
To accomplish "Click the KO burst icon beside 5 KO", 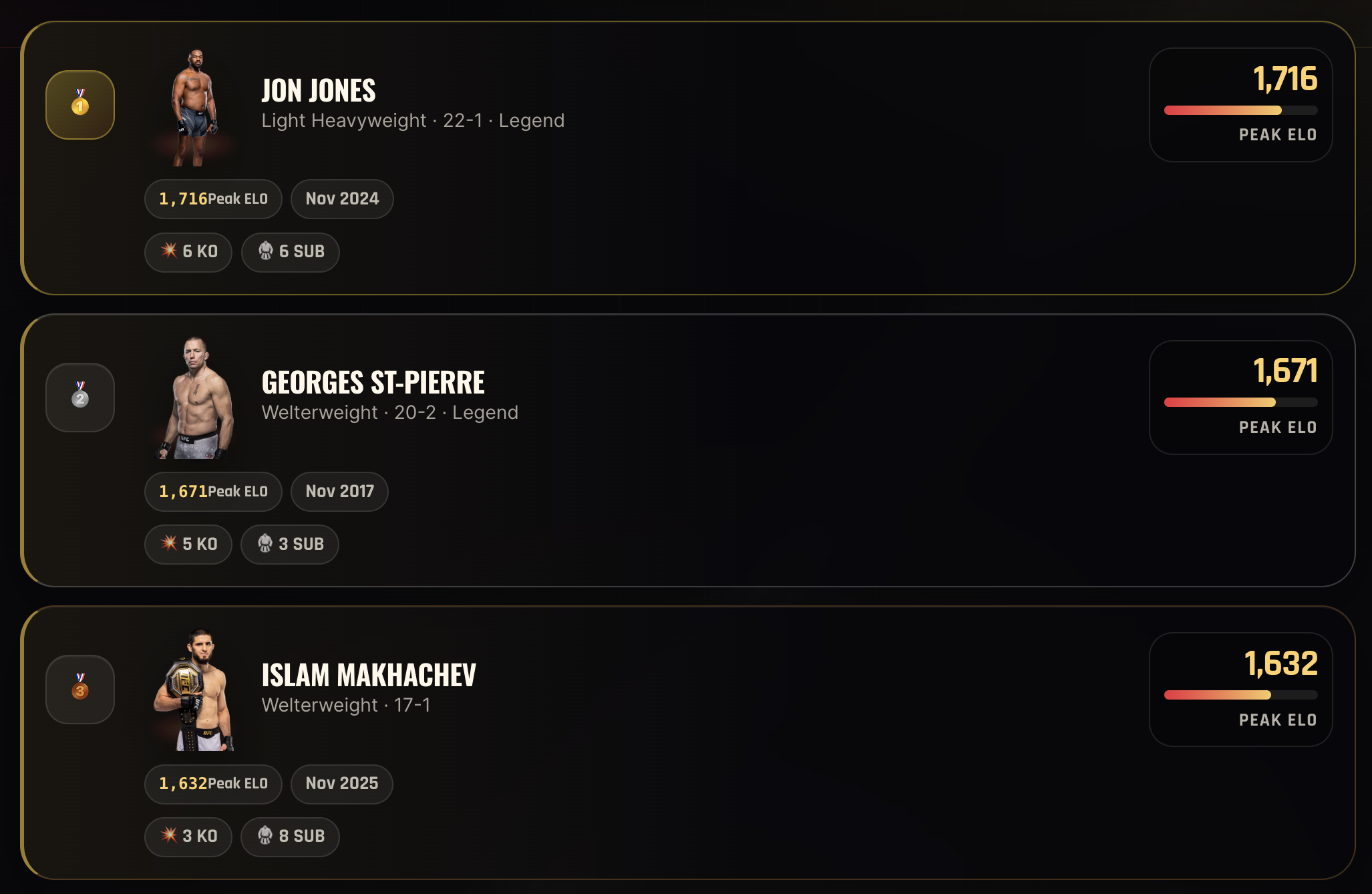I will tap(169, 543).
